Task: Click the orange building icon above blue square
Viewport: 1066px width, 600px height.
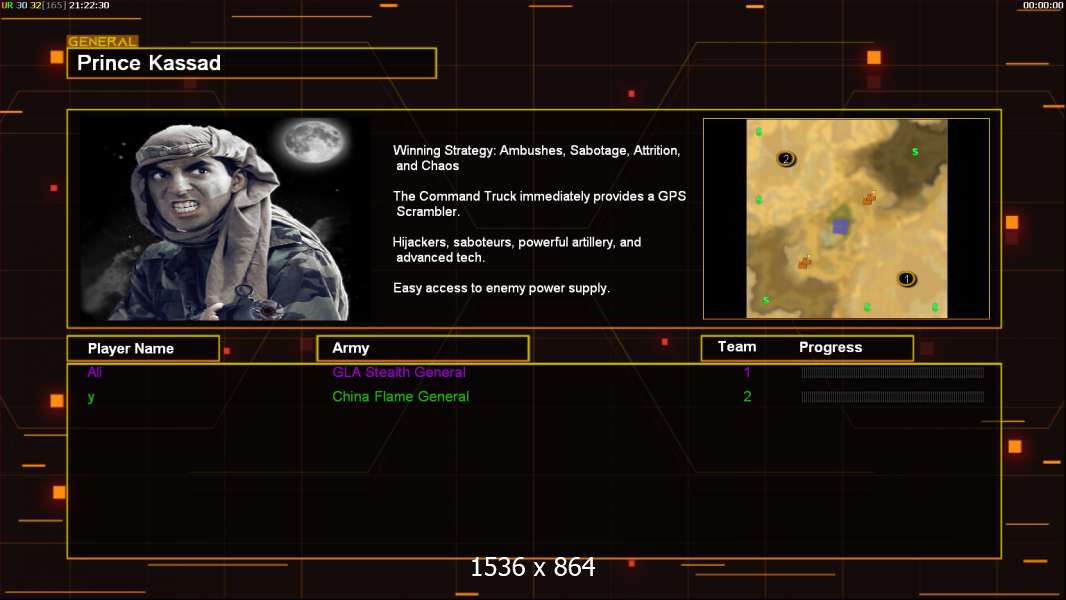Action: coord(869,198)
